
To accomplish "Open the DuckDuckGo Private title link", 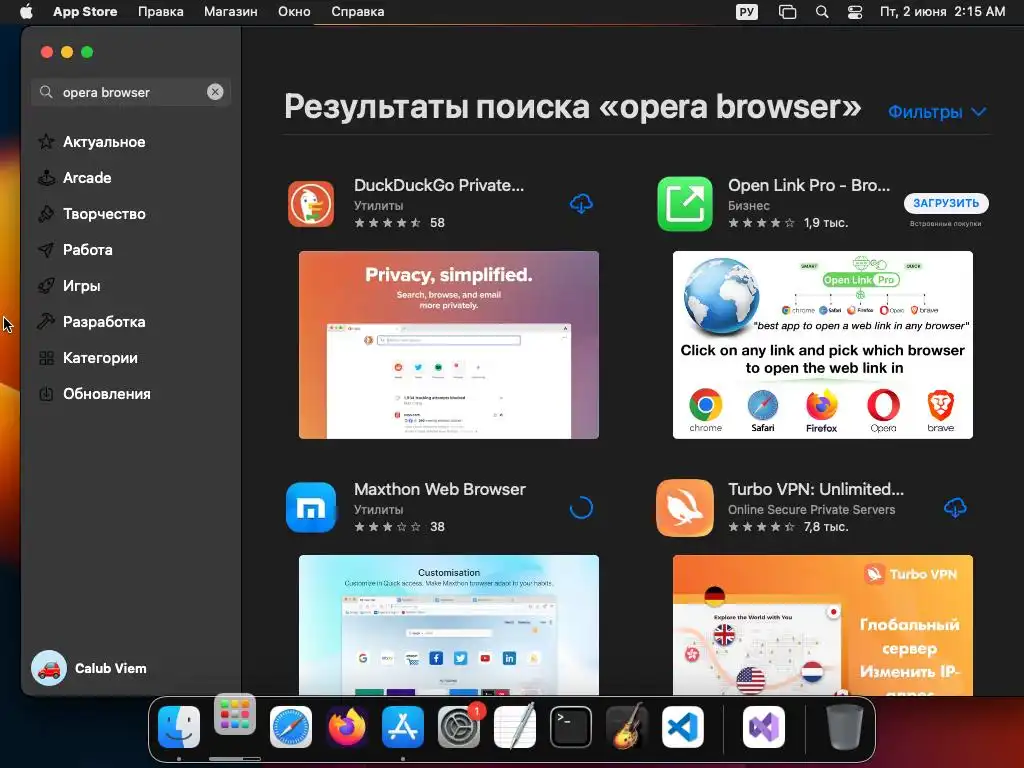I will click(439, 185).
